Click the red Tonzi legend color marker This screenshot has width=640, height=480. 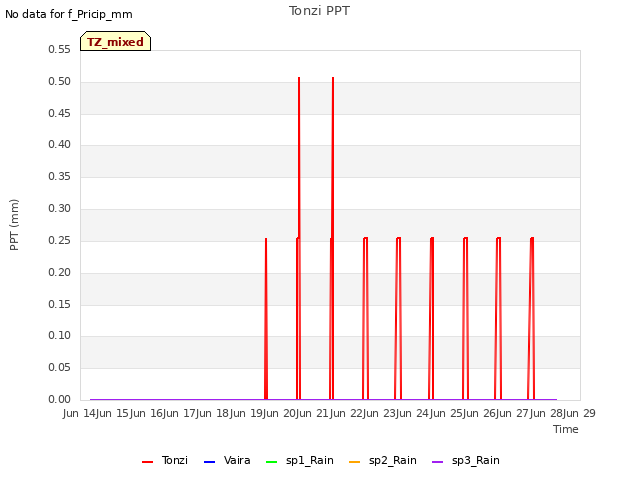tap(147, 462)
